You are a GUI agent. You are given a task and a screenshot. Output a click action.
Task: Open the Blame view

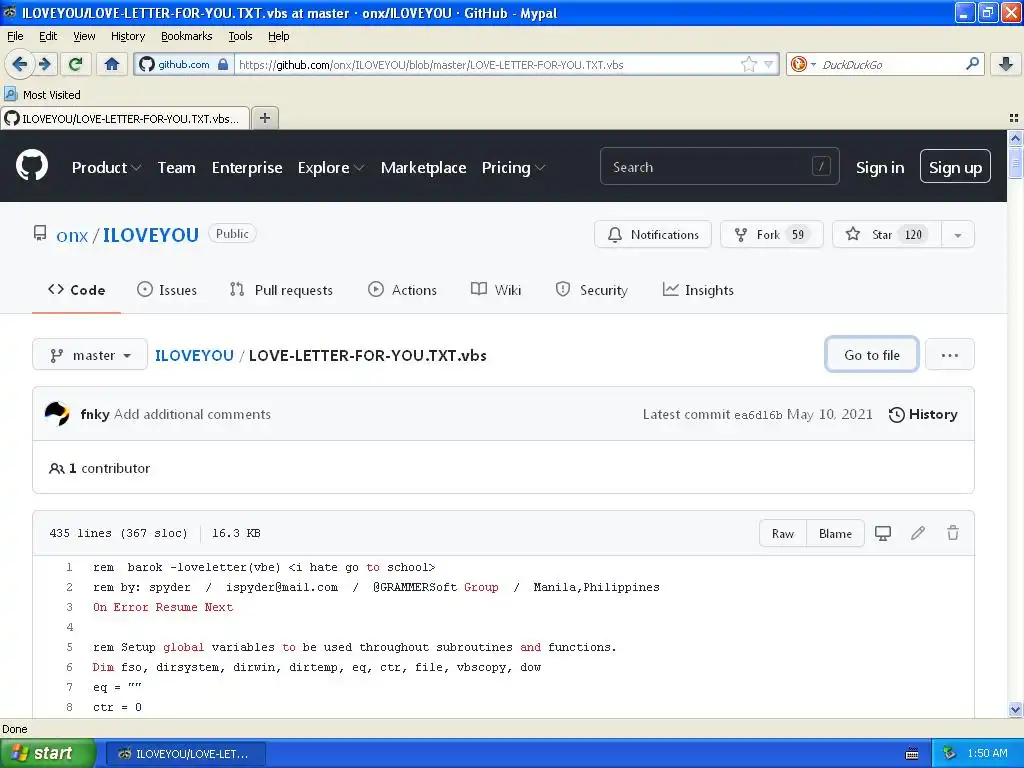(835, 534)
